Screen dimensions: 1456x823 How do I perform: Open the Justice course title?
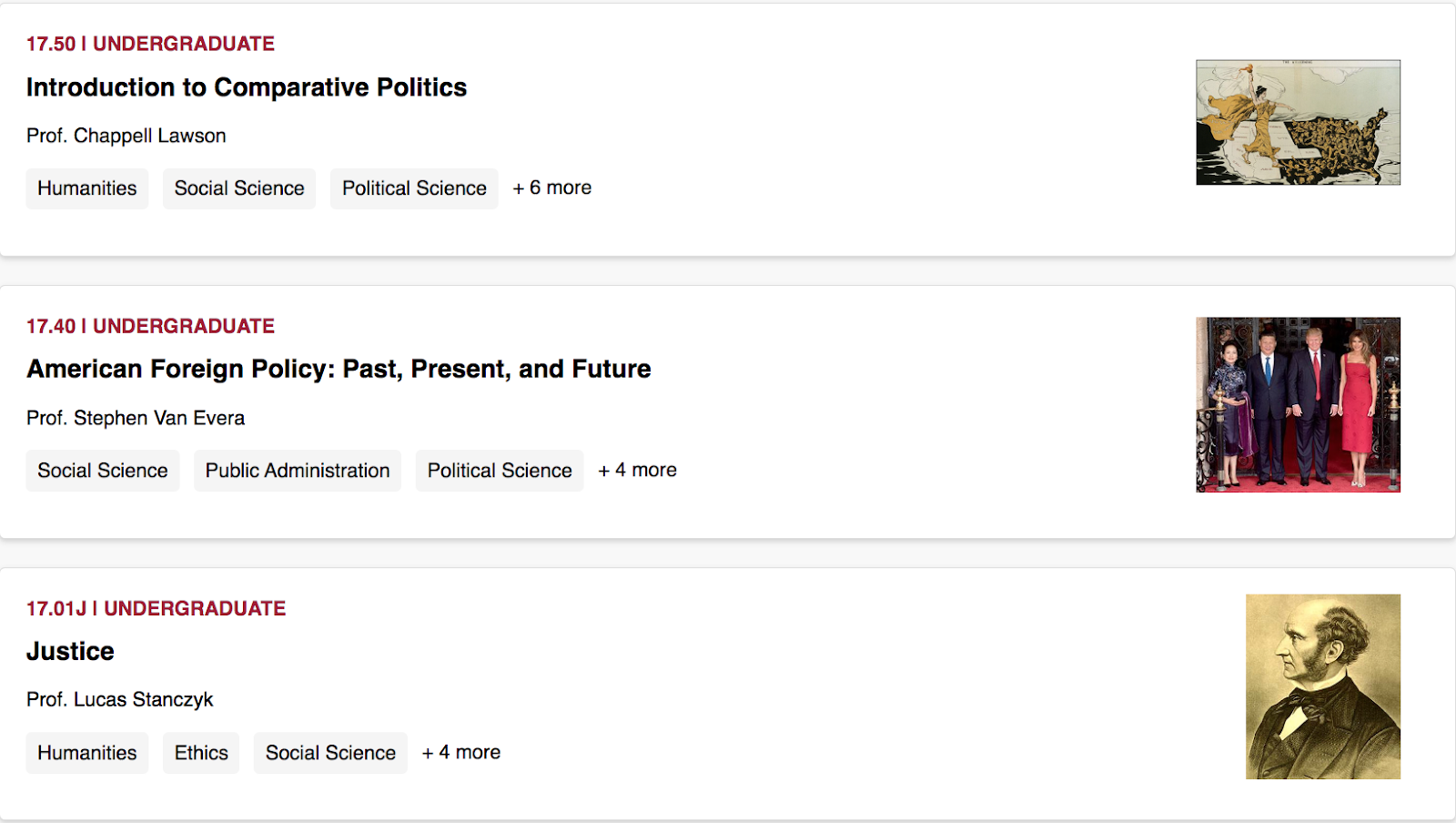[x=70, y=651]
